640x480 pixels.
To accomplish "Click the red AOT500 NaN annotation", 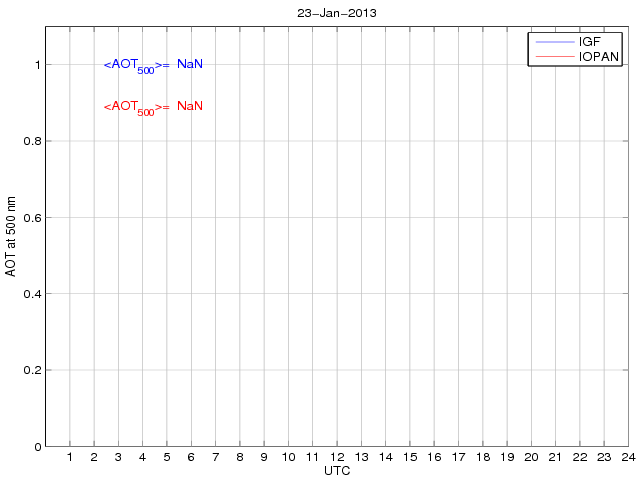I will (153, 108).
